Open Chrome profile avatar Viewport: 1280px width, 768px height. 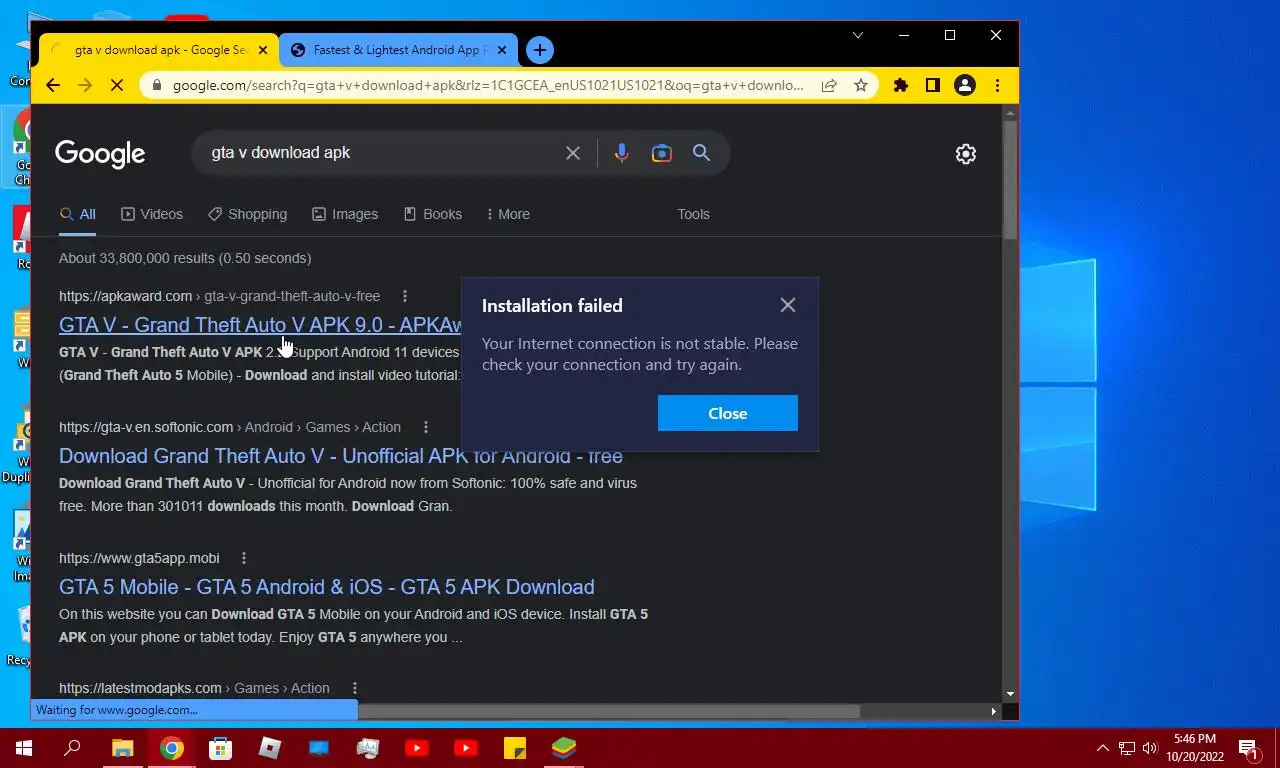click(965, 86)
